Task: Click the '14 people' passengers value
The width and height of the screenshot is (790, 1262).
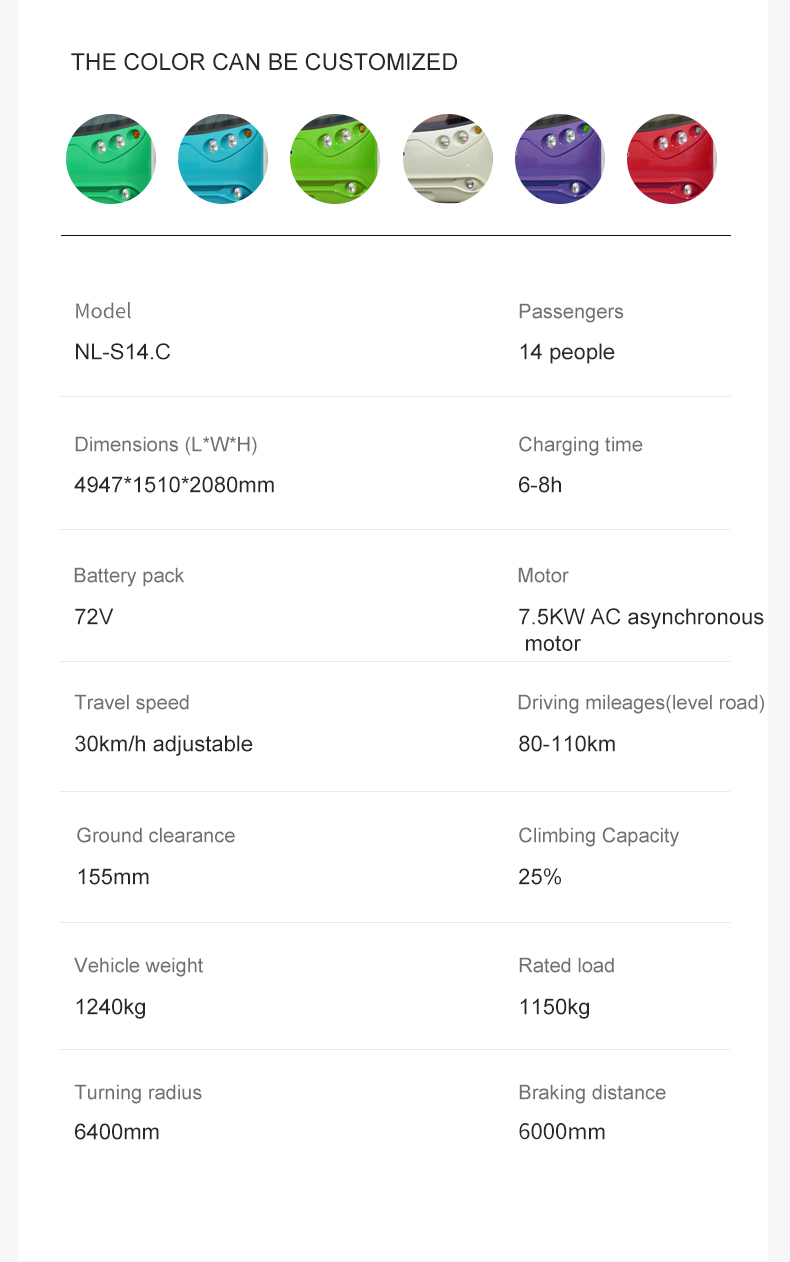Action: (x=566, y=352)
